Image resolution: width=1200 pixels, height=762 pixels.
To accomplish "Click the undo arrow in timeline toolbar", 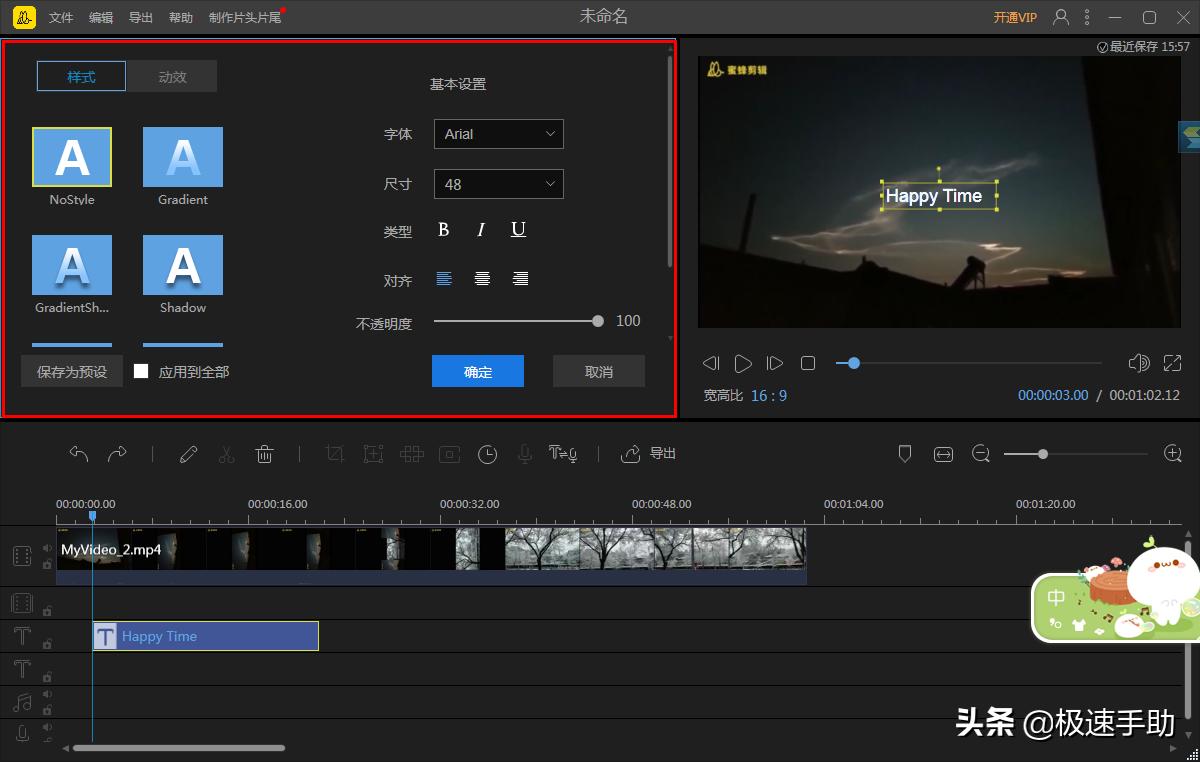I will [79, 454].
